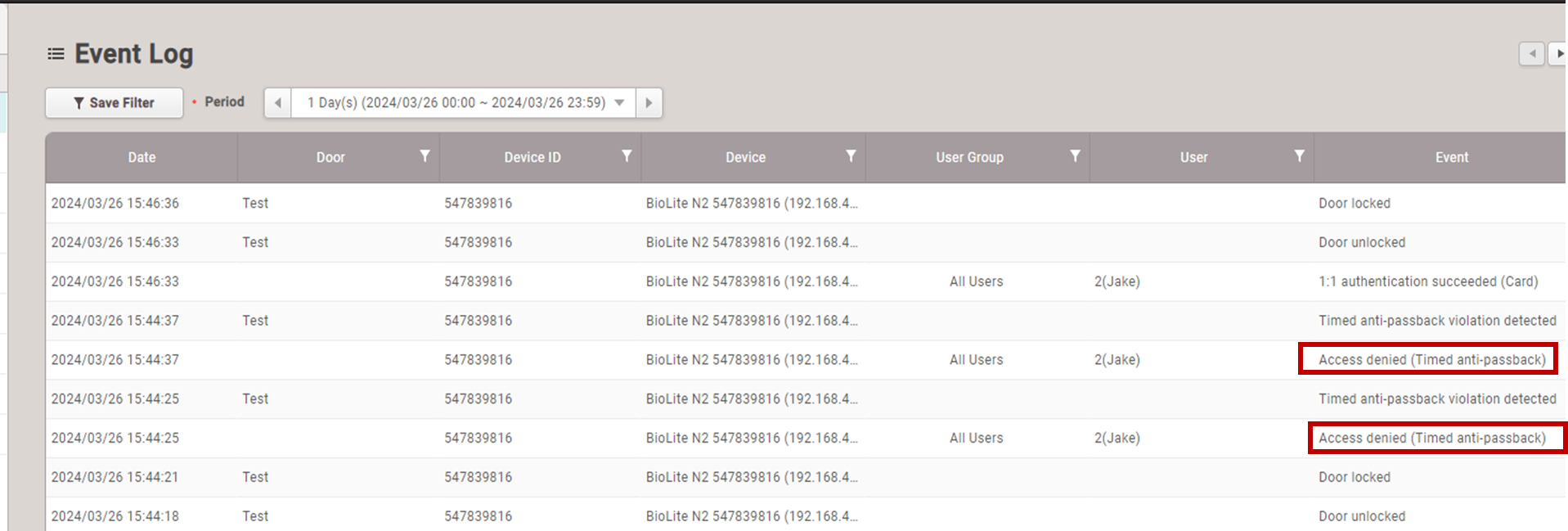The image size is (1568, 531).
Task: Sort by the Date column header
Action: point(142,157)
